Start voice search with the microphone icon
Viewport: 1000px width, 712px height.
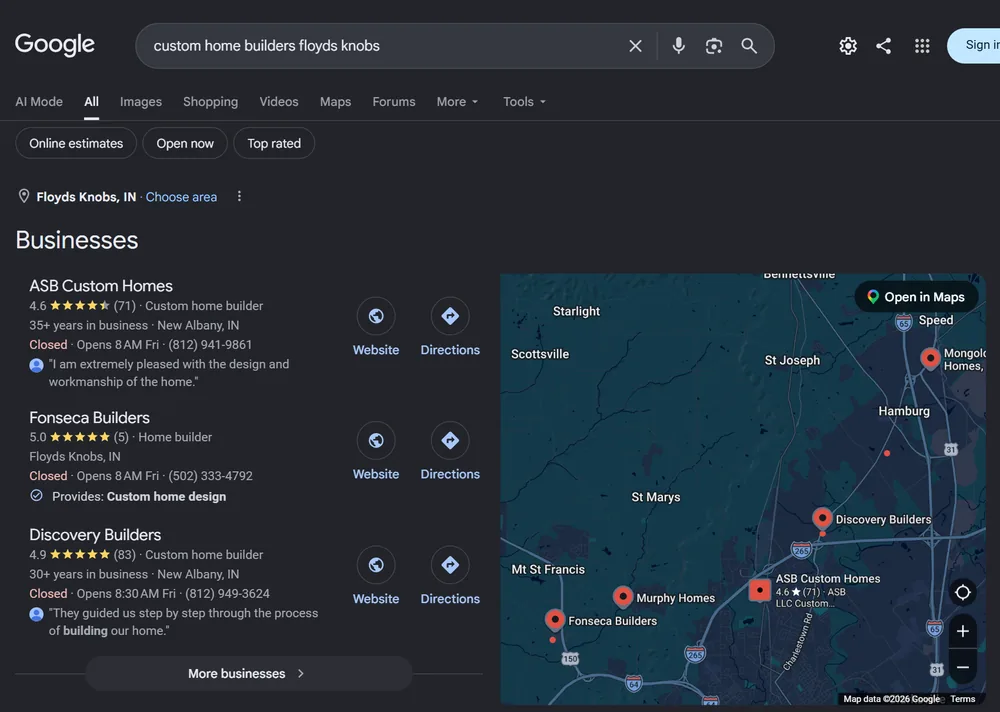pyautogui.click(x=679, y=46)
